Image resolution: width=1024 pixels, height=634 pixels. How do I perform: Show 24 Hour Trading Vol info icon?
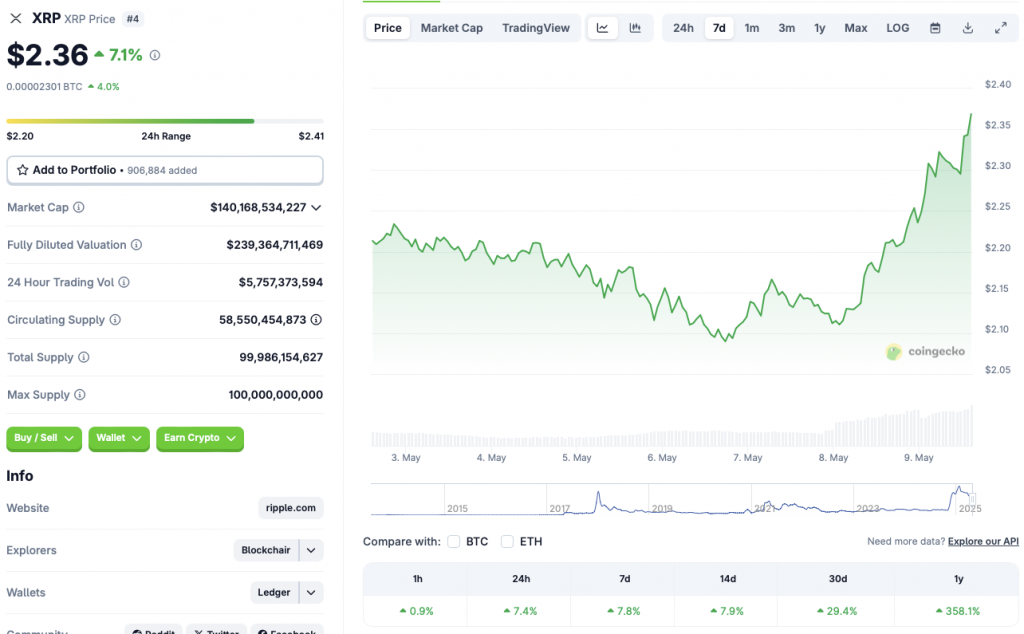[x=124, y=282]
